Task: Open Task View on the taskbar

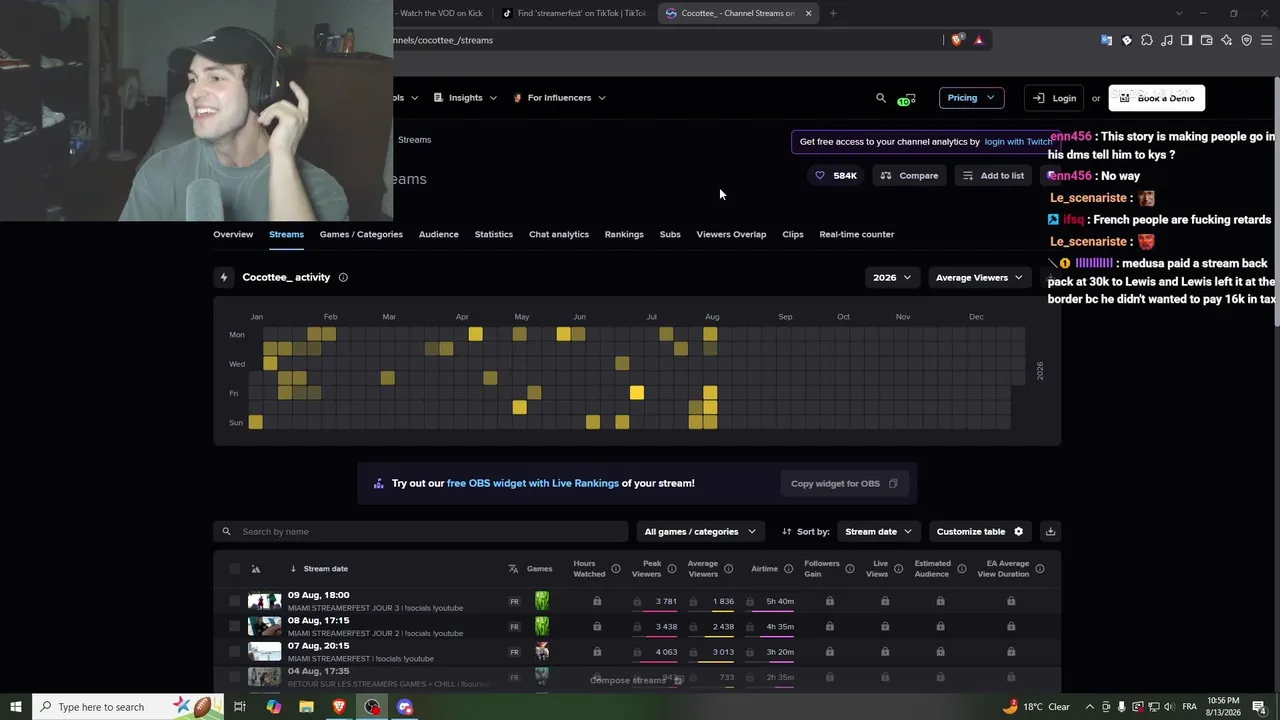Action: (x=240, y=707)
